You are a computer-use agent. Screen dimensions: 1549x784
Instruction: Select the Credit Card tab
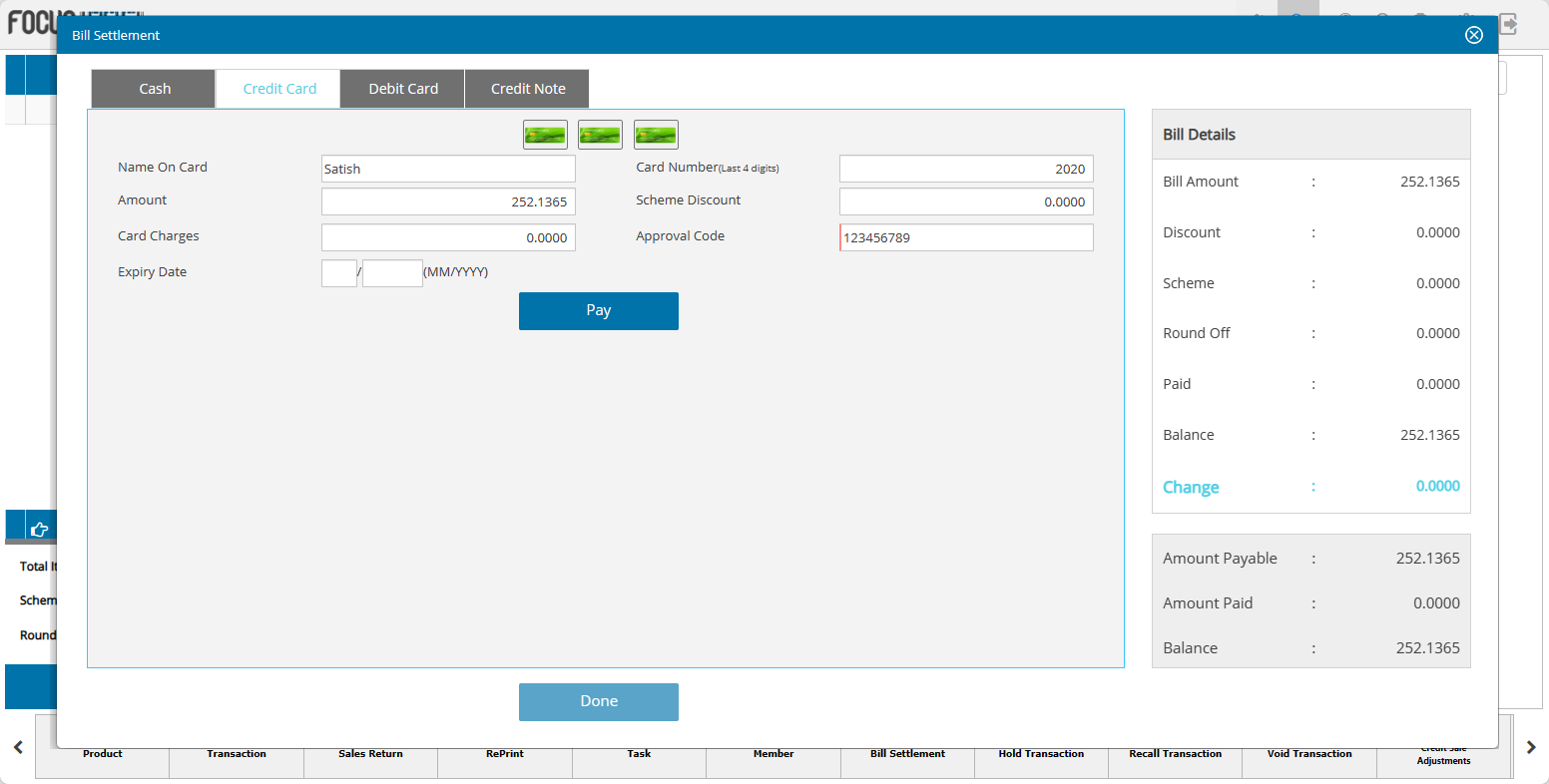[279, 89]
